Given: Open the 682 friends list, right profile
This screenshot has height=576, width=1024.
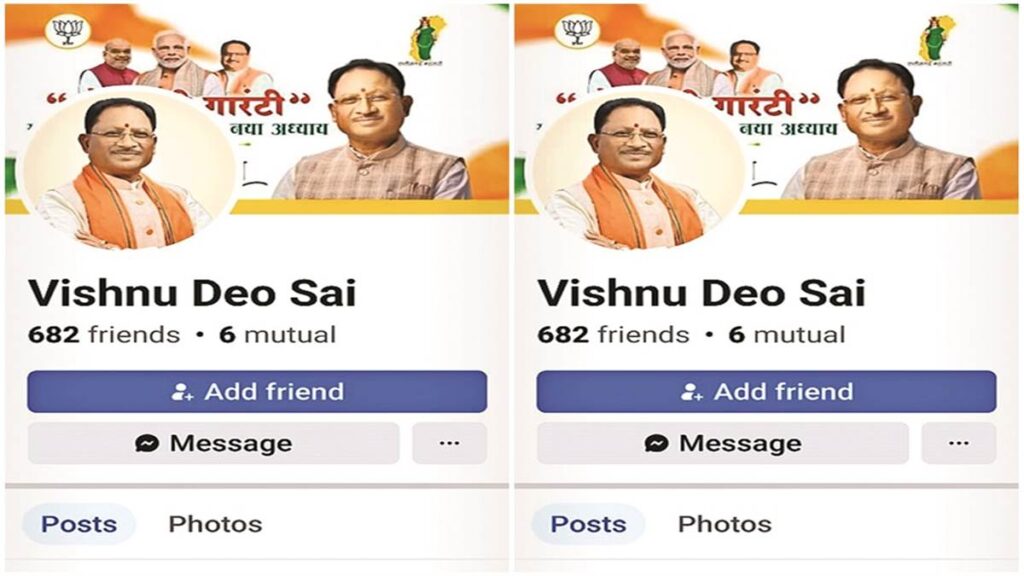Looking at the screenshot, I should (613, 335).
